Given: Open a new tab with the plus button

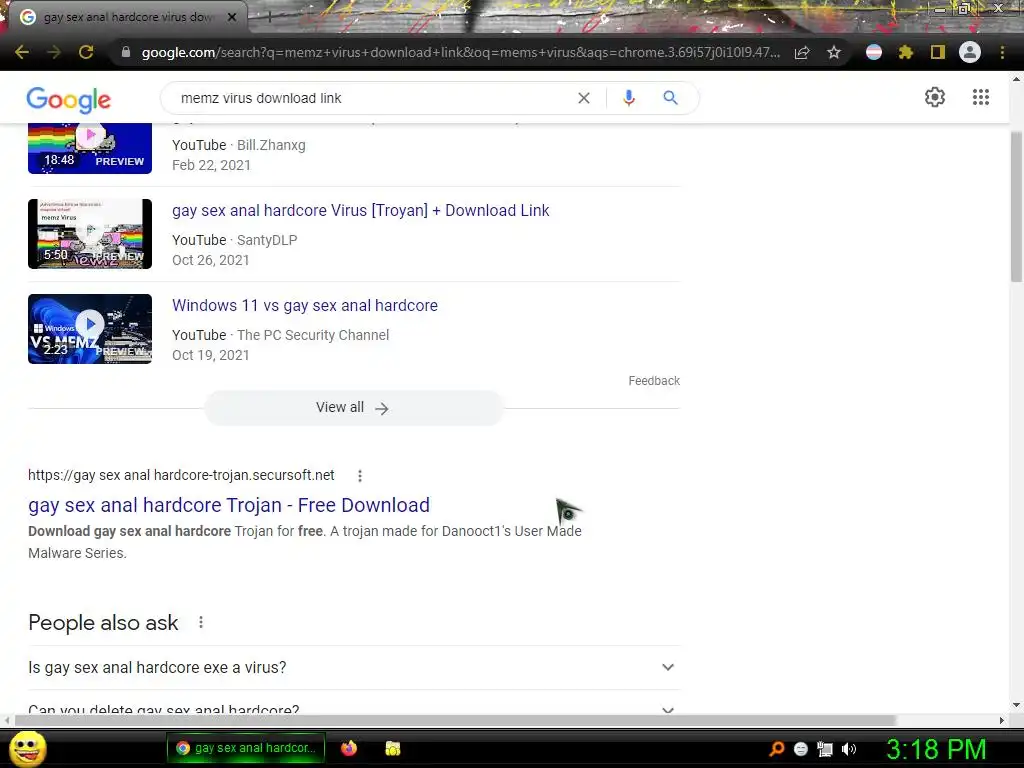Looking at the screenshot, I should click(269, 17).
